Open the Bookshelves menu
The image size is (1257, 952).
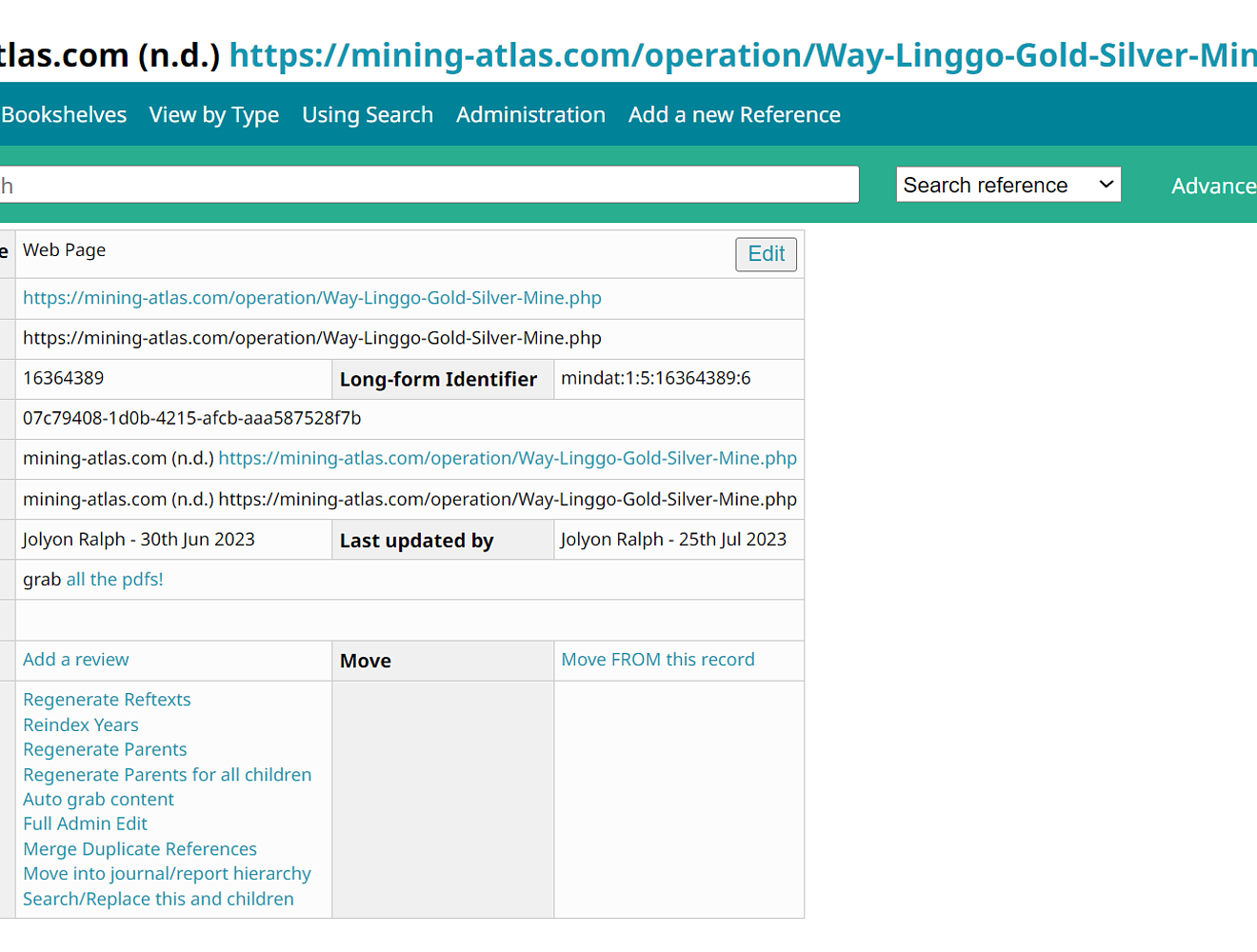click(63, 114)
